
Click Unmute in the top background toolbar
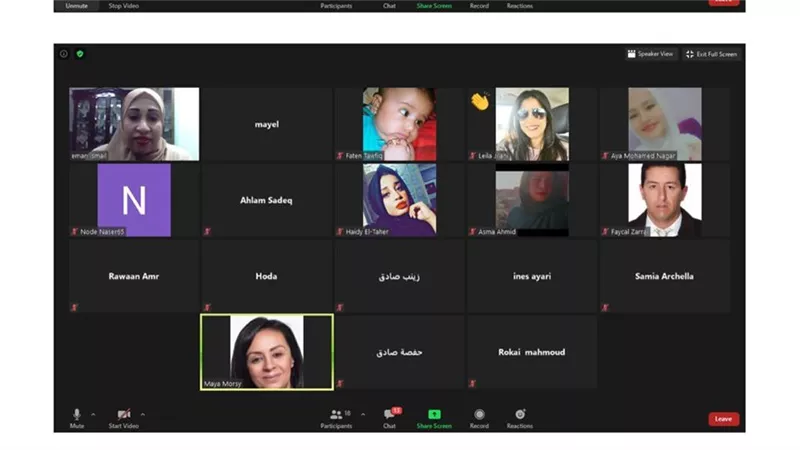77,6
